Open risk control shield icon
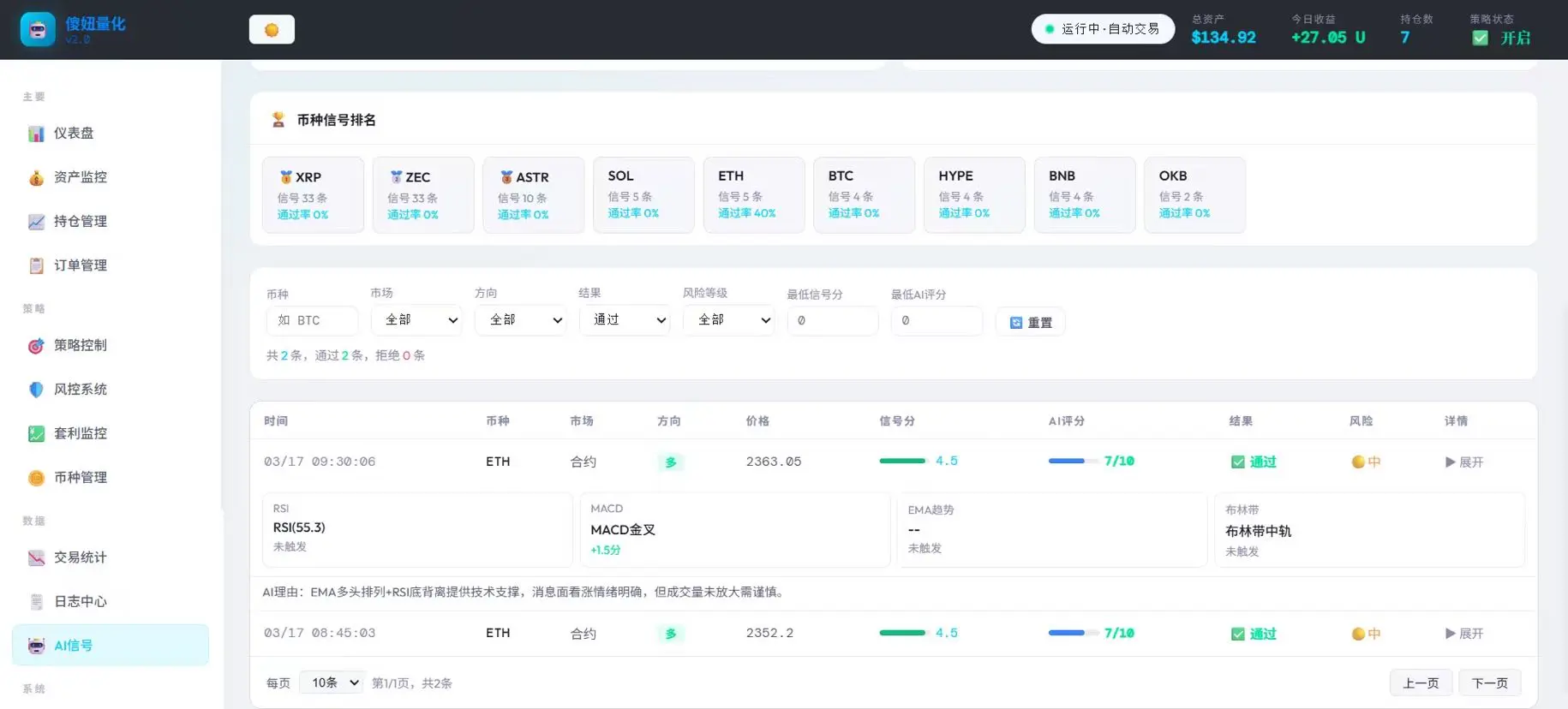The image size is (1568, 709). (36, 390)
